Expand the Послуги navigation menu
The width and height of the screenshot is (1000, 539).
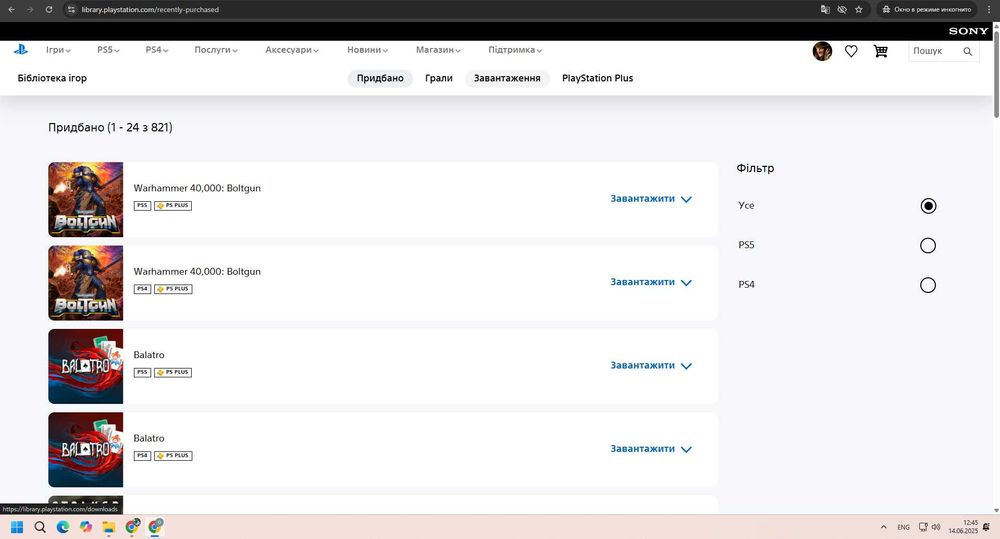tap(216, 50)
